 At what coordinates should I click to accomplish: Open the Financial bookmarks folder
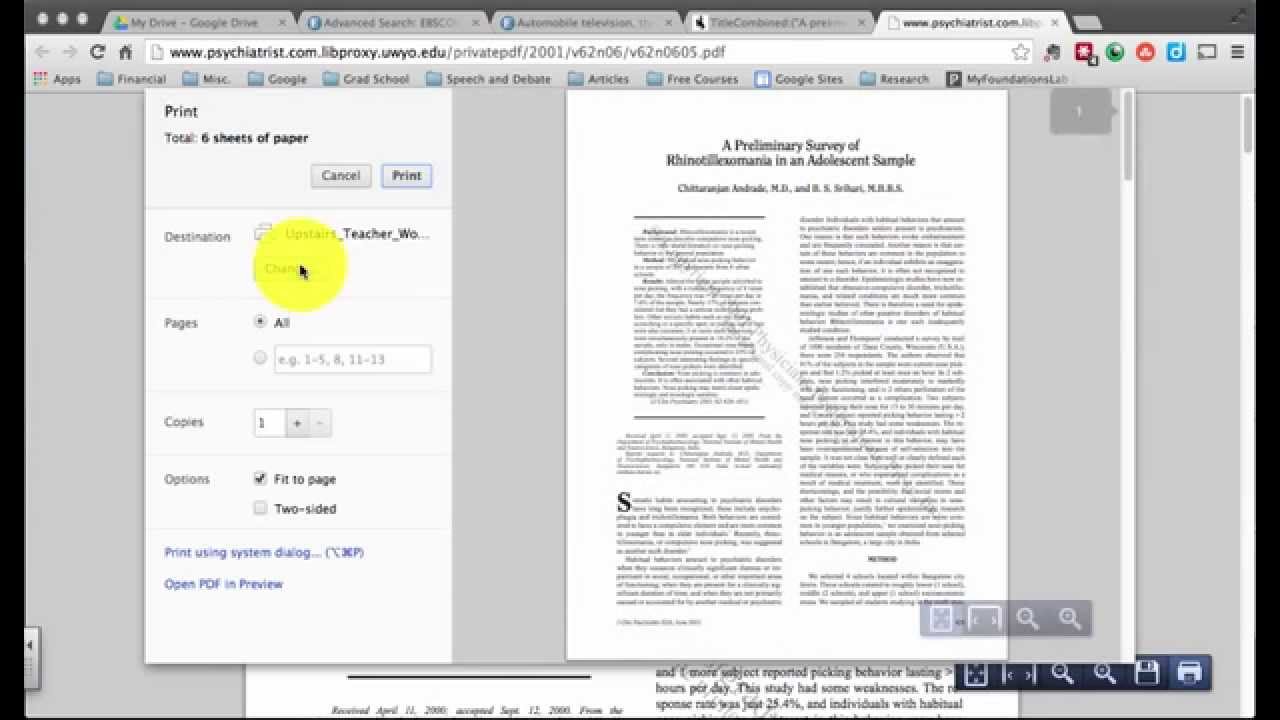click(131, 79)
